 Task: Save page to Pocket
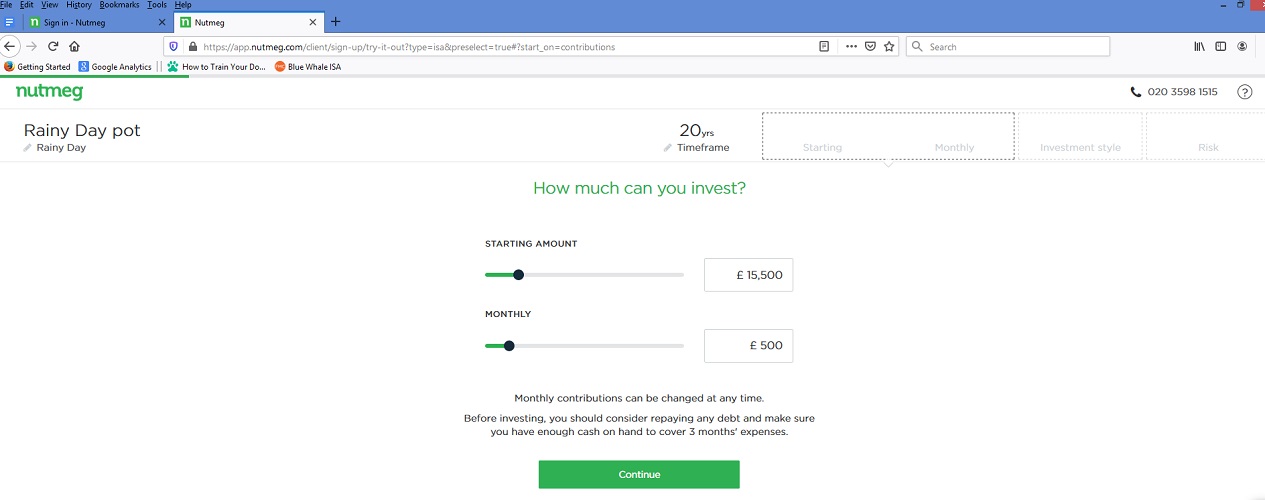click(870, 46)
